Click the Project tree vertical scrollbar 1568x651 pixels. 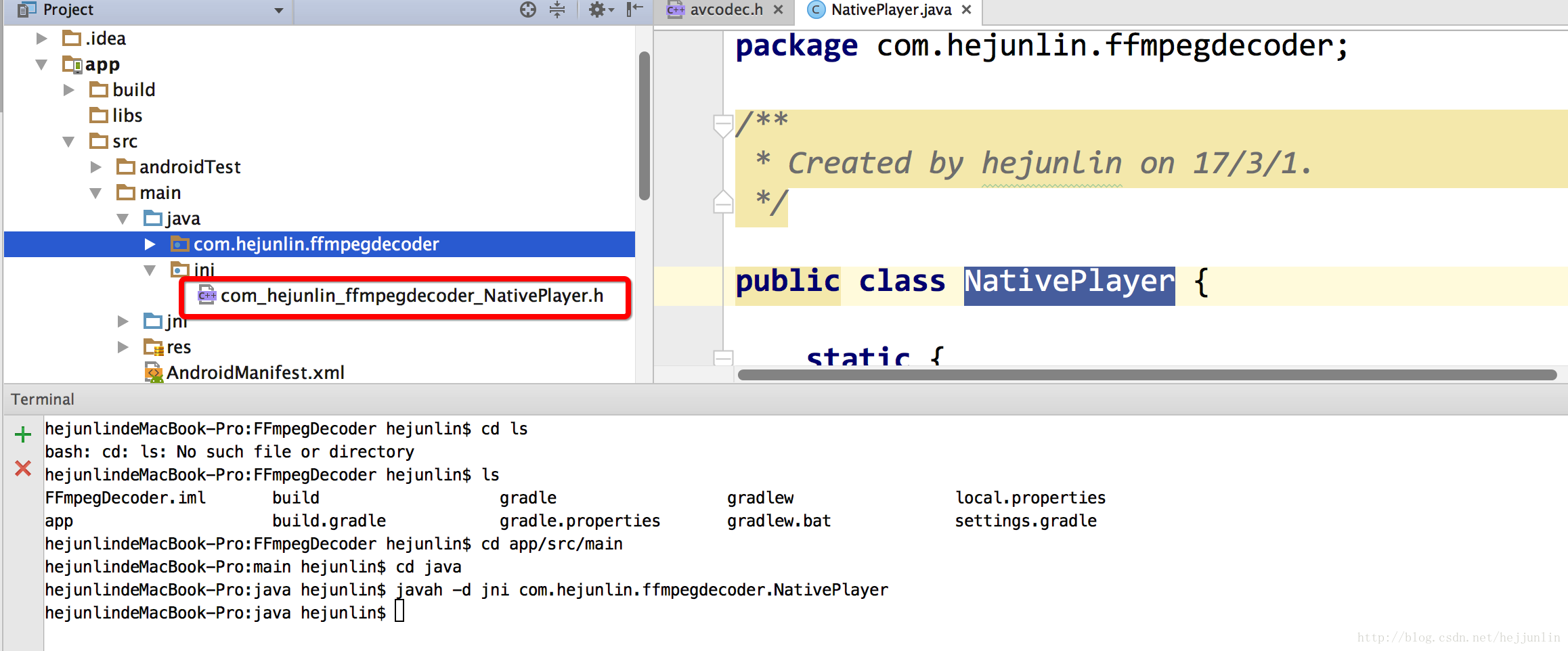point(645,126)
